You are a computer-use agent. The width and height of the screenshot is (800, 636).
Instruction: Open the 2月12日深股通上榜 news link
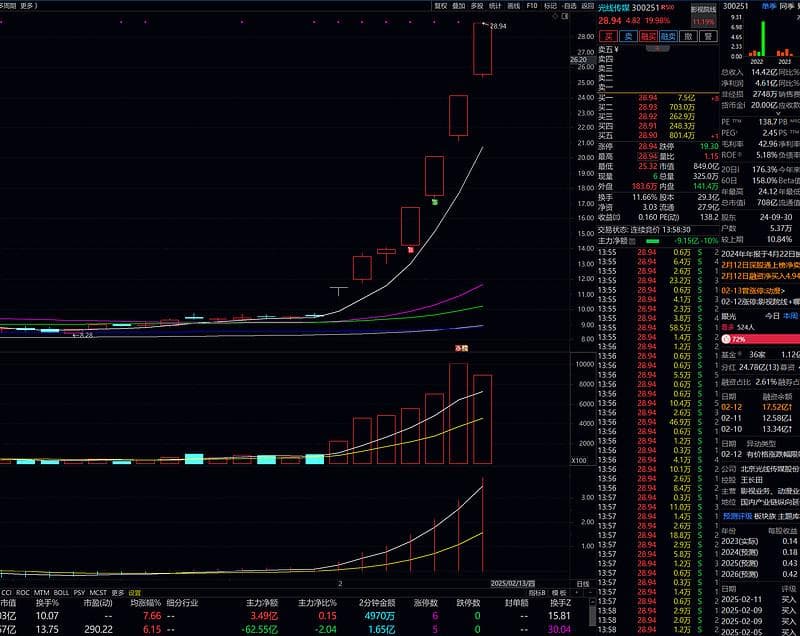point(760,265)
